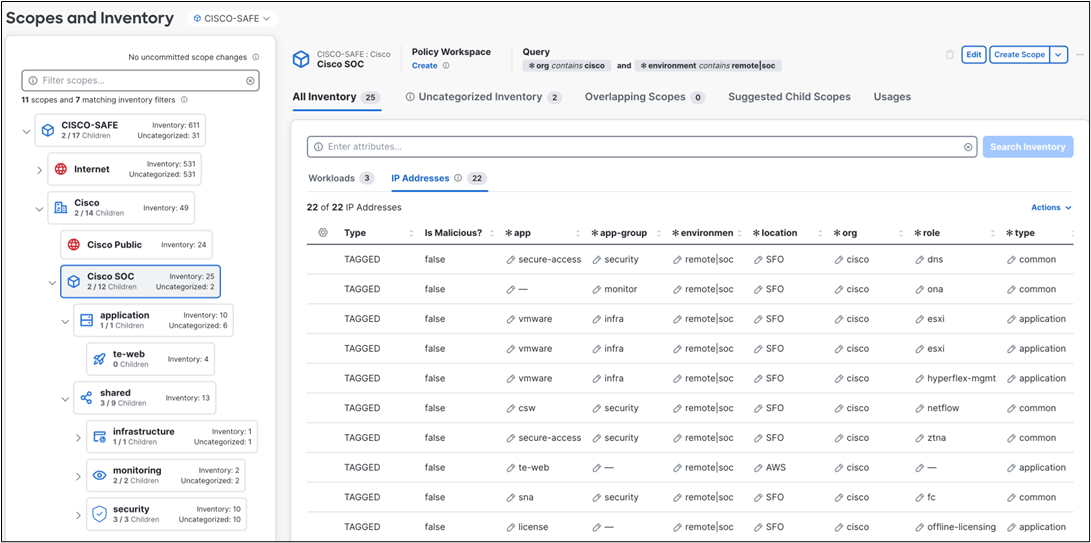The height and width of the screenshot is (543, 1091).
Task: Click the Cisco SOC cube icon in tree
Action: [x=73, y=281]
